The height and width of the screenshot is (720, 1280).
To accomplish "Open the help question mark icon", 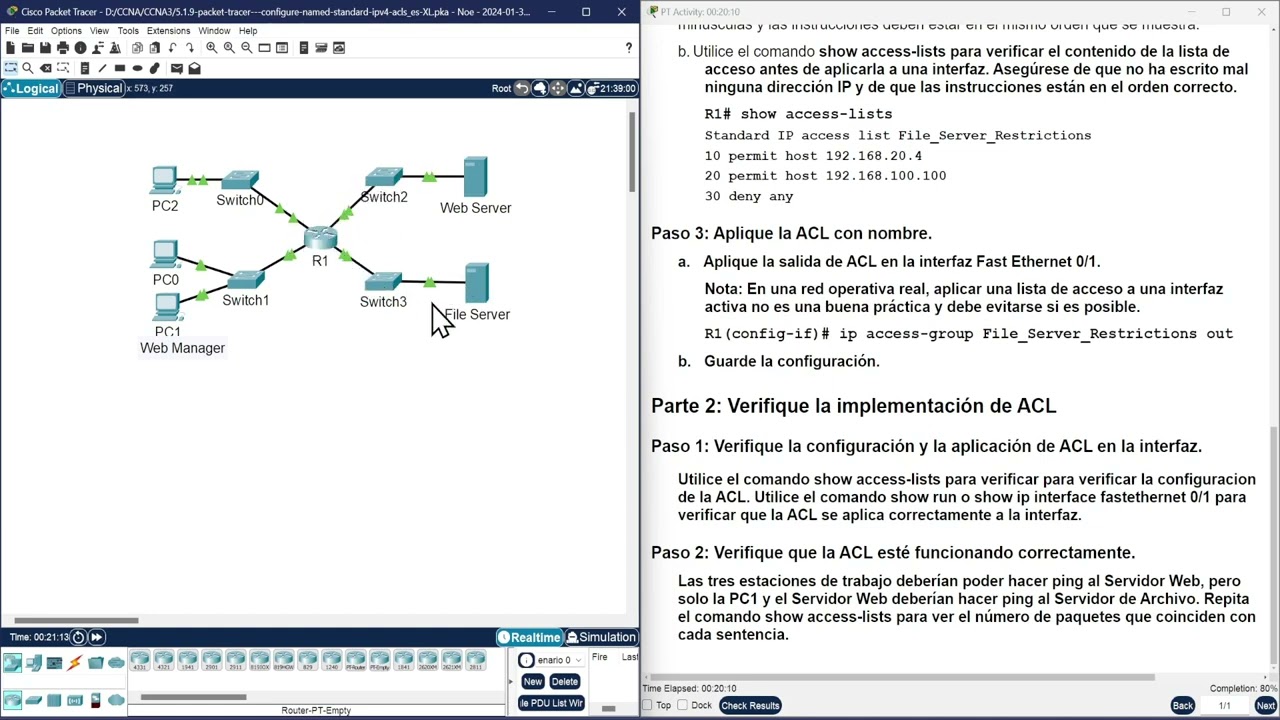I will pos(628,48).
